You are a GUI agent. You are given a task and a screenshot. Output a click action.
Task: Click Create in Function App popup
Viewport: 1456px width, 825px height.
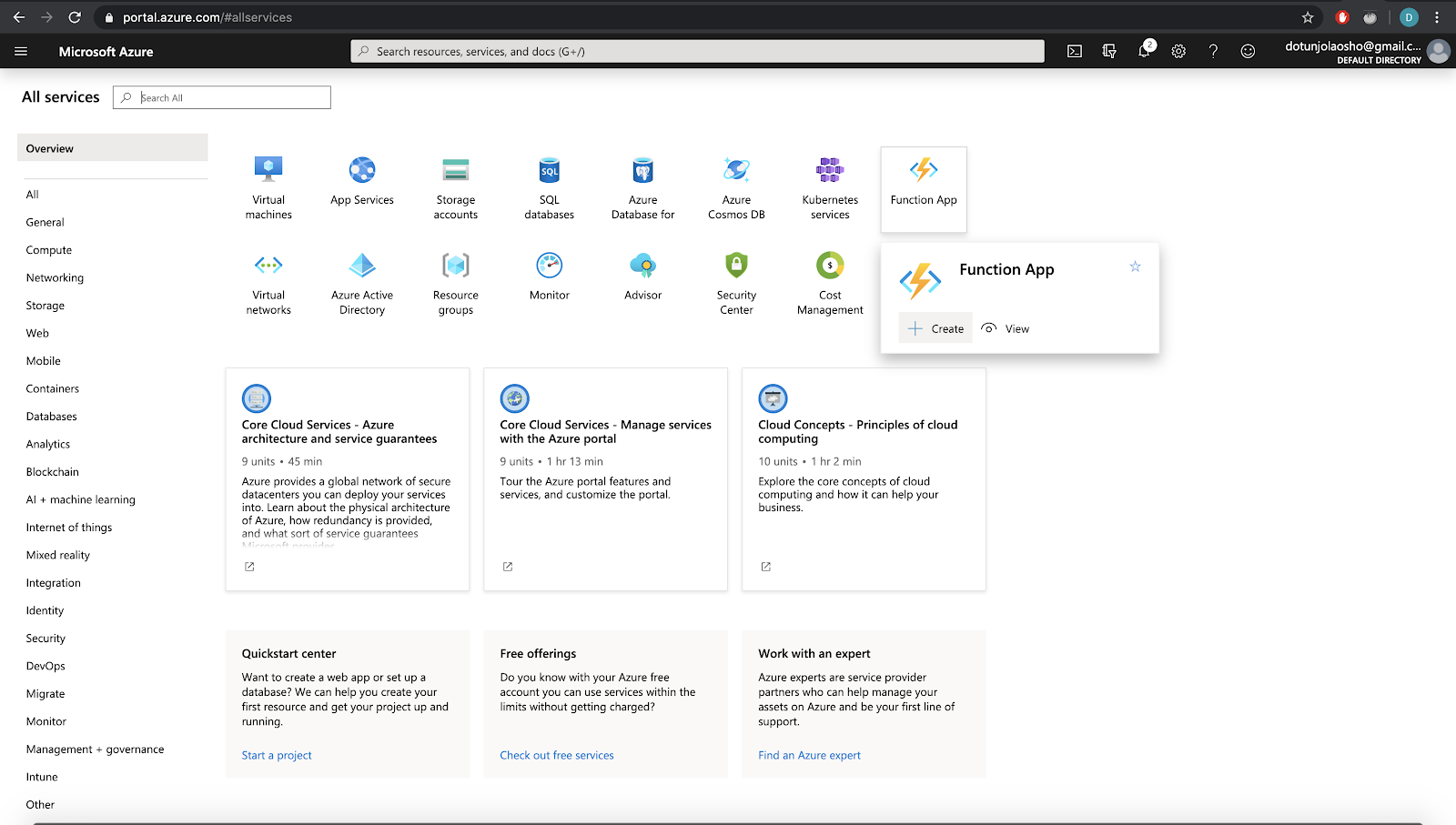(935, 328)
